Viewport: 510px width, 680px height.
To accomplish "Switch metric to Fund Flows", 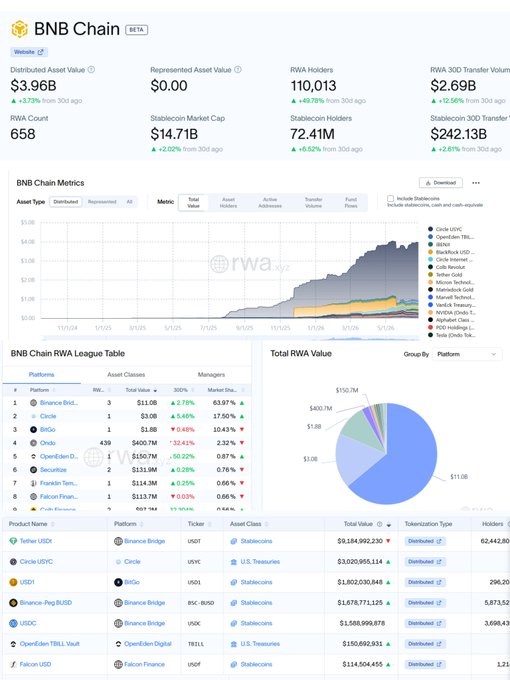I will [351, 203].
